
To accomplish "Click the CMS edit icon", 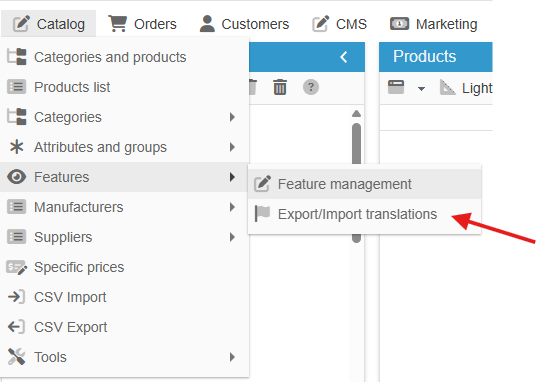I will tap(320, 24).
